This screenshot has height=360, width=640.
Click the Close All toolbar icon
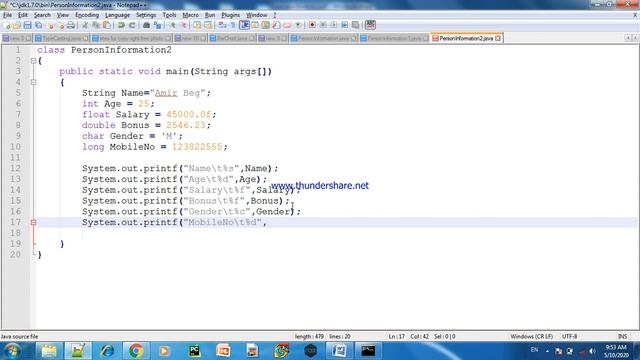(x=61, y=25)
